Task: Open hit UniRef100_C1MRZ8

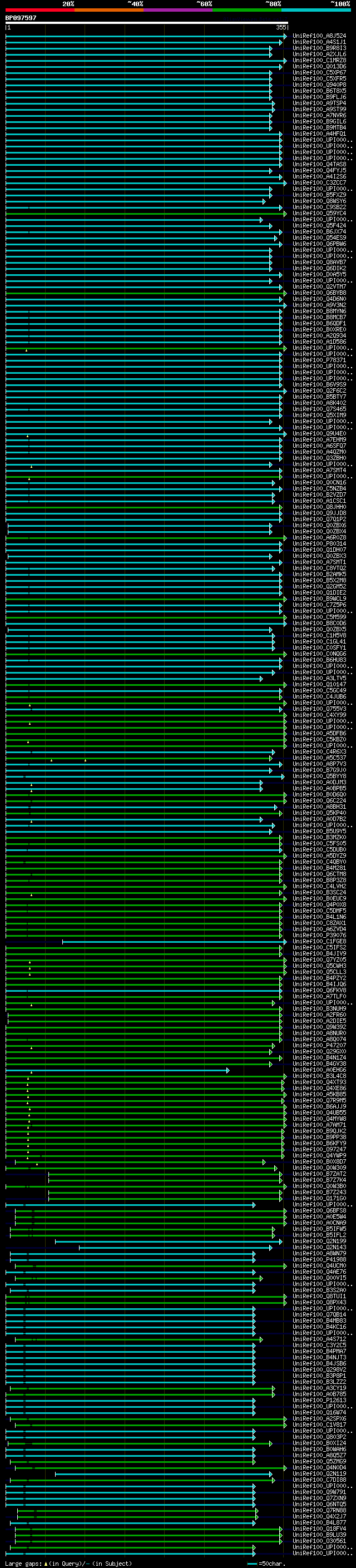Action: pos(319,60)
